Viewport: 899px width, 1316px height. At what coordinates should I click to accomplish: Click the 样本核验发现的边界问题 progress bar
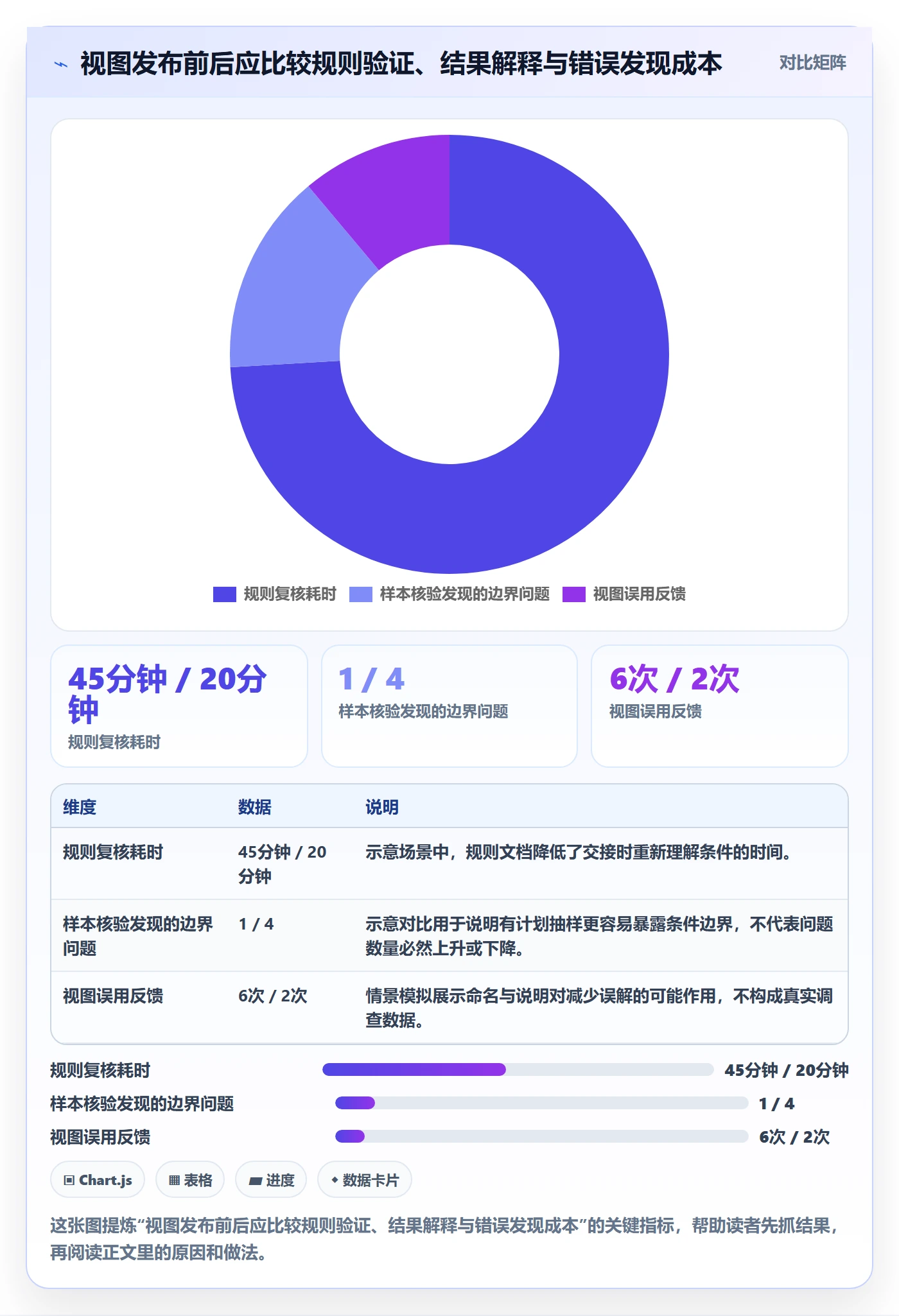(542, 1103)
